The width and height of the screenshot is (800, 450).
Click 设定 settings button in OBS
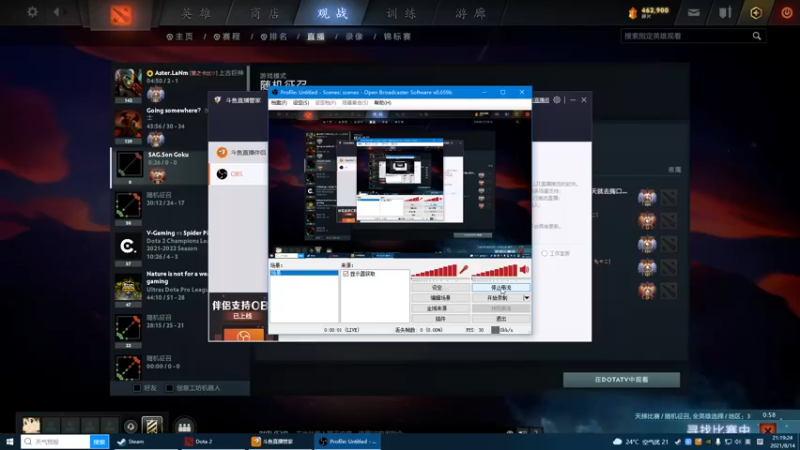click(x=440, y=288)
